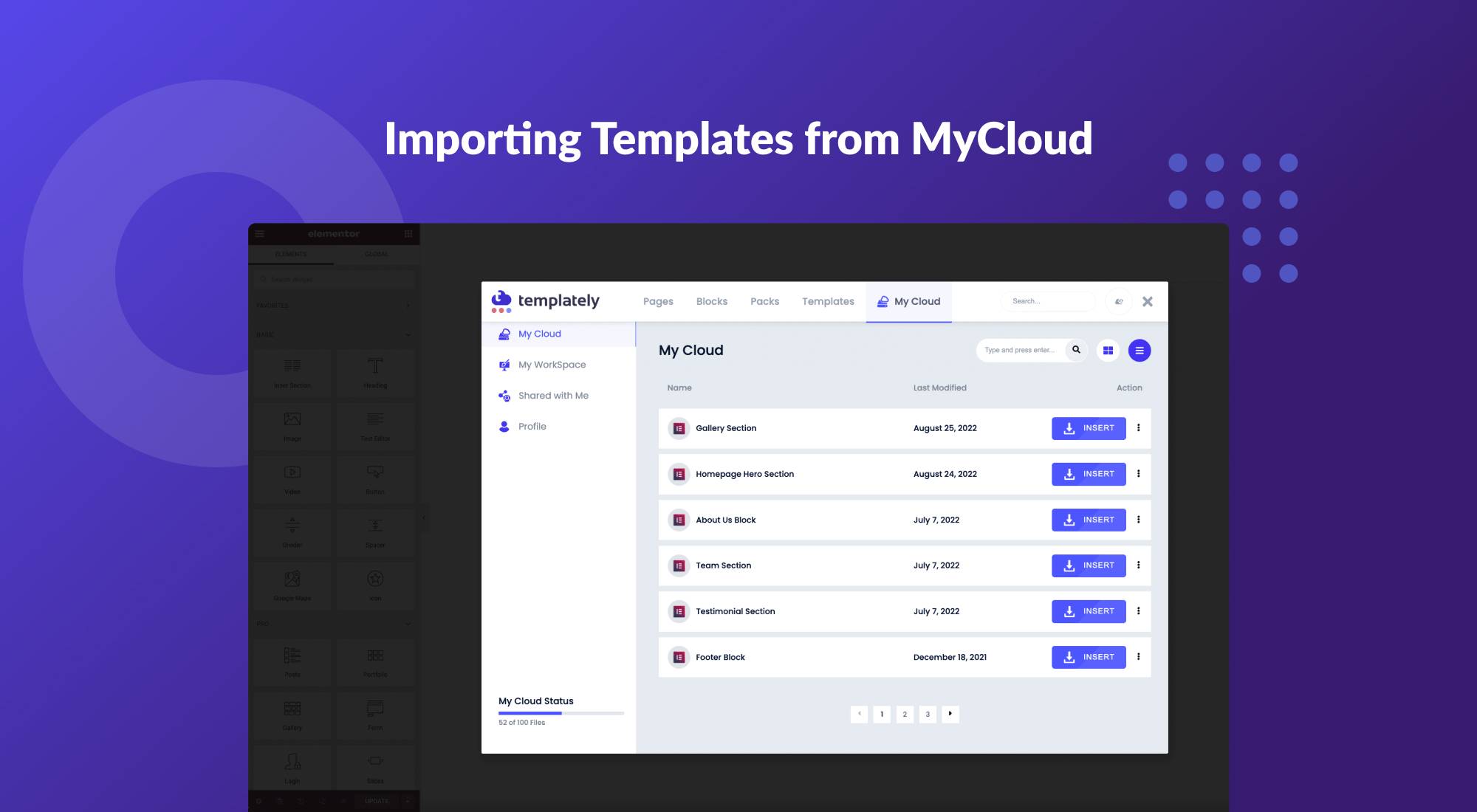1477x812 pixels.
Task: Go to next page arrow in pagination
Action: [x=950, y=714]
